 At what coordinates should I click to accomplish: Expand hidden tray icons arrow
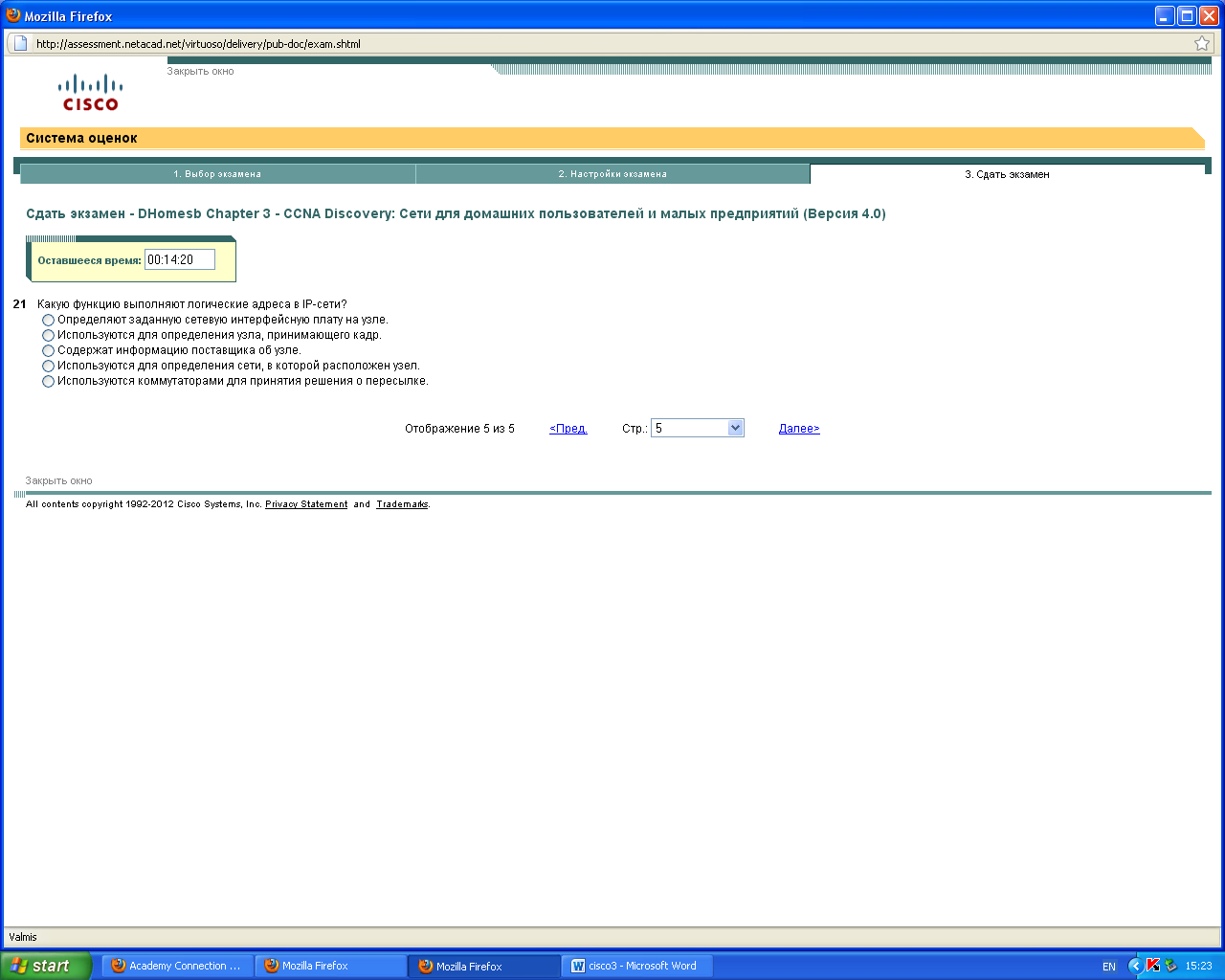tap(1135, 966)
